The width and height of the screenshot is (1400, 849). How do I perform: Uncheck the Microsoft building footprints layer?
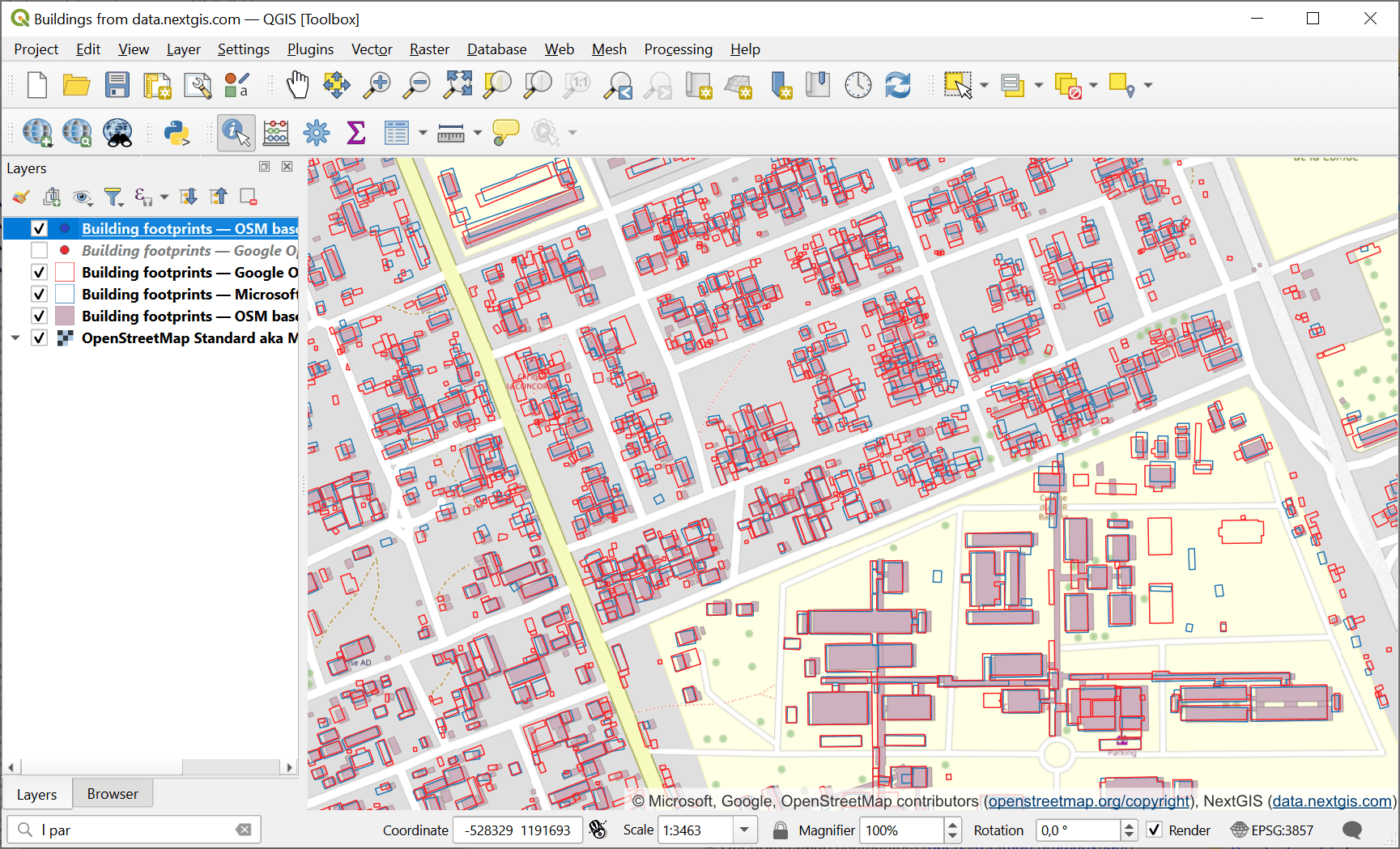pos(39,295)
